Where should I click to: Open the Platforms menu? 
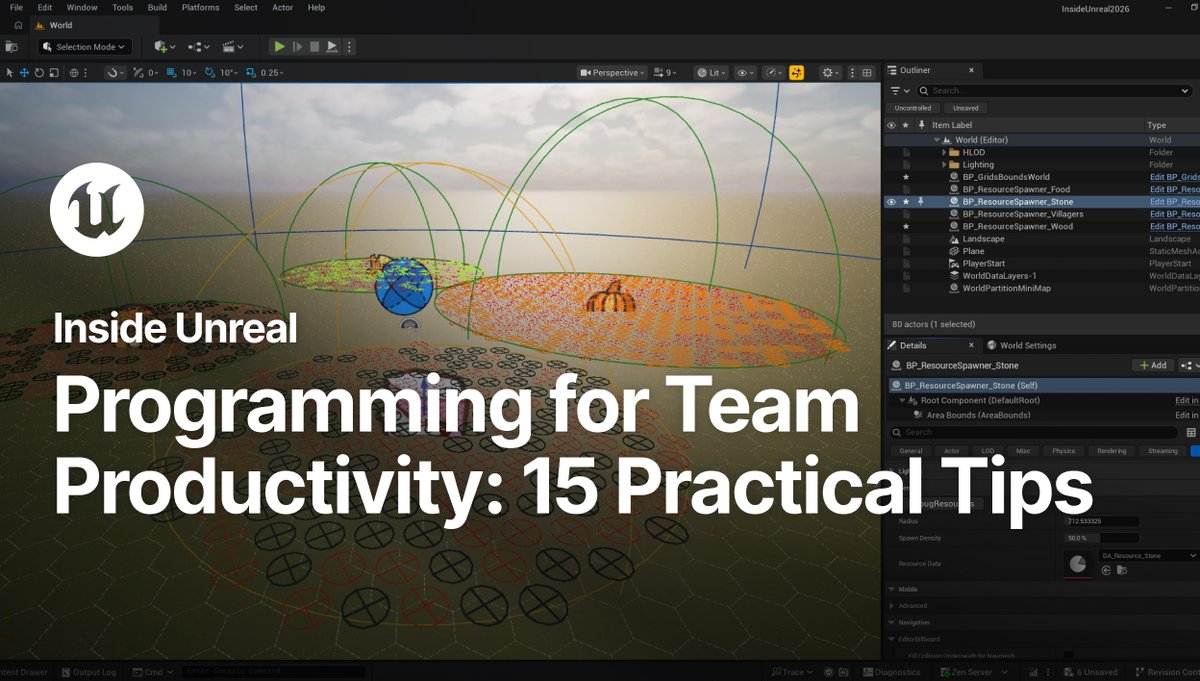(201, 7)
